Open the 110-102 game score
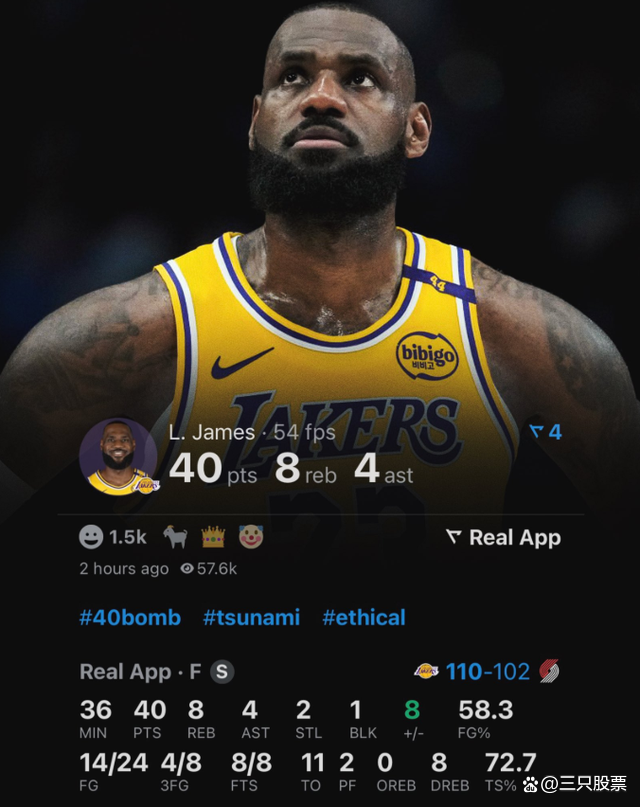Screen dimensions: 640x807 pos(488,672)
